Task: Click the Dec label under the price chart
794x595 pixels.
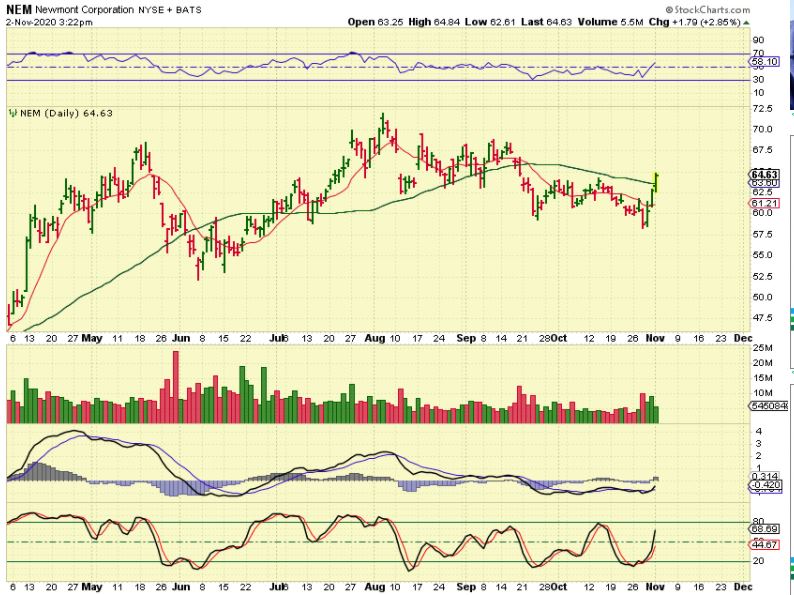Action: click(743, 338)
